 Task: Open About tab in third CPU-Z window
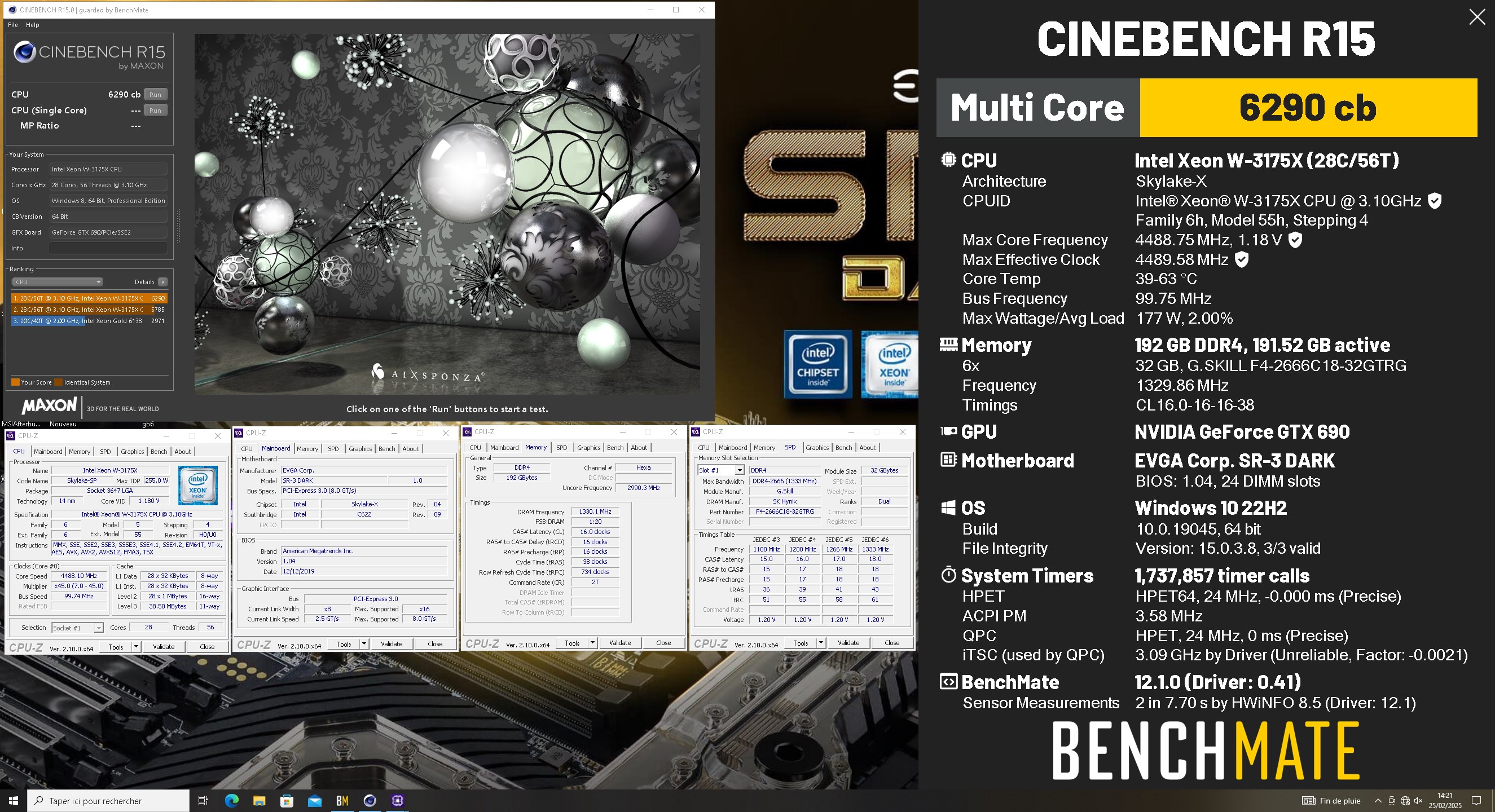[x=639, y=448]
